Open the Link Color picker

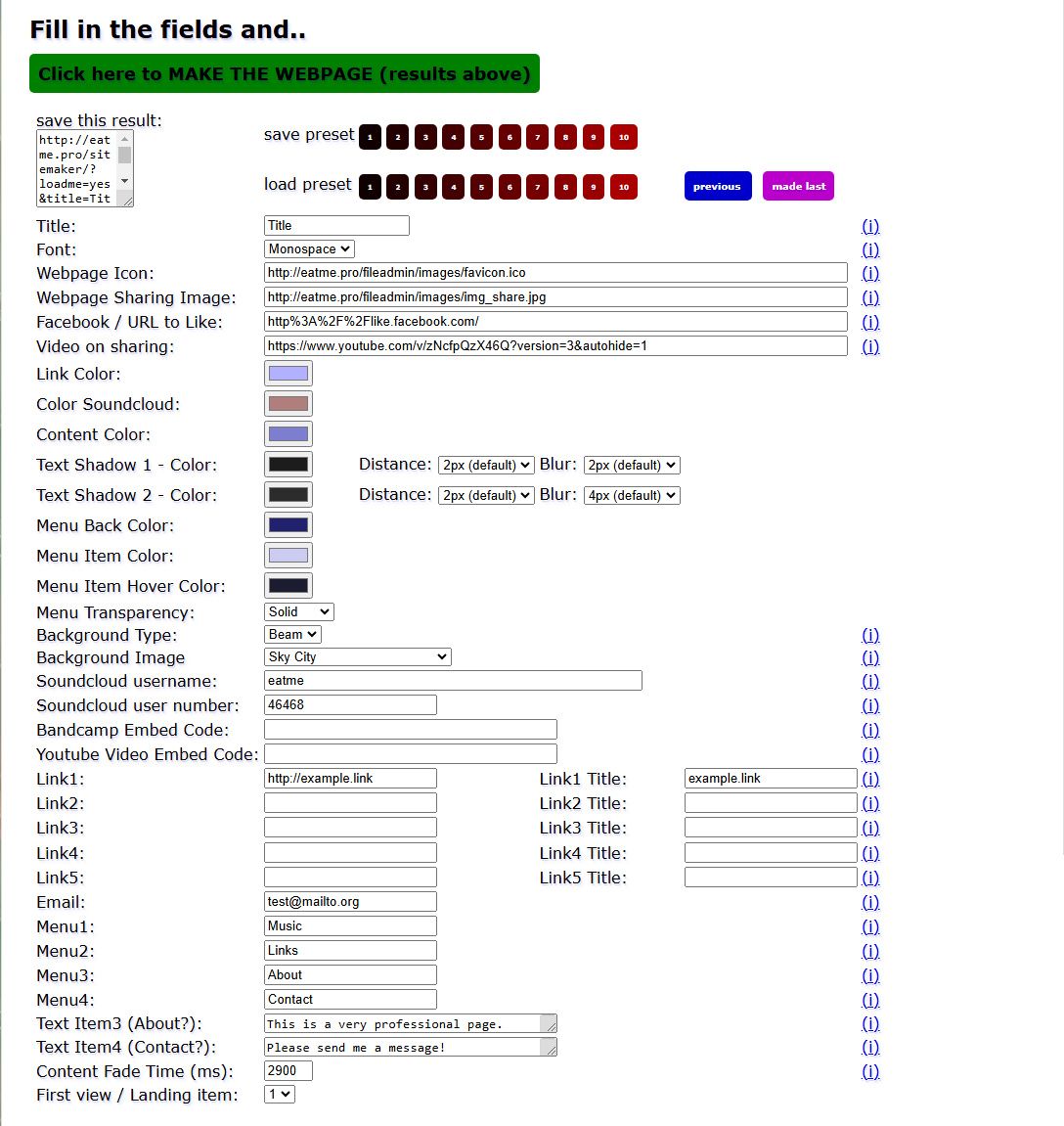coord(287,372)
